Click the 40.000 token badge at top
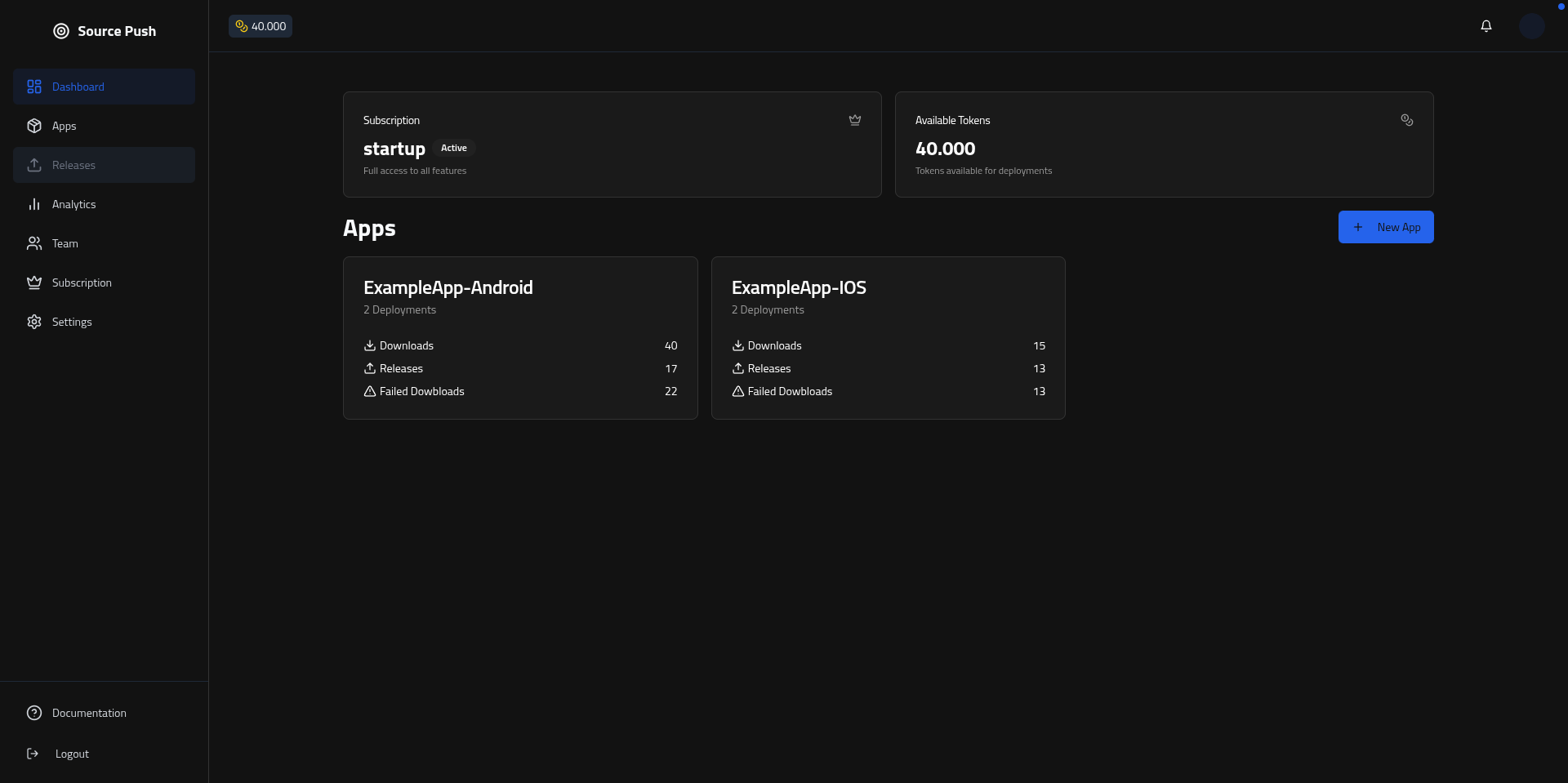Viewport: 1568px width, 783px height. (x=260, y=25)
